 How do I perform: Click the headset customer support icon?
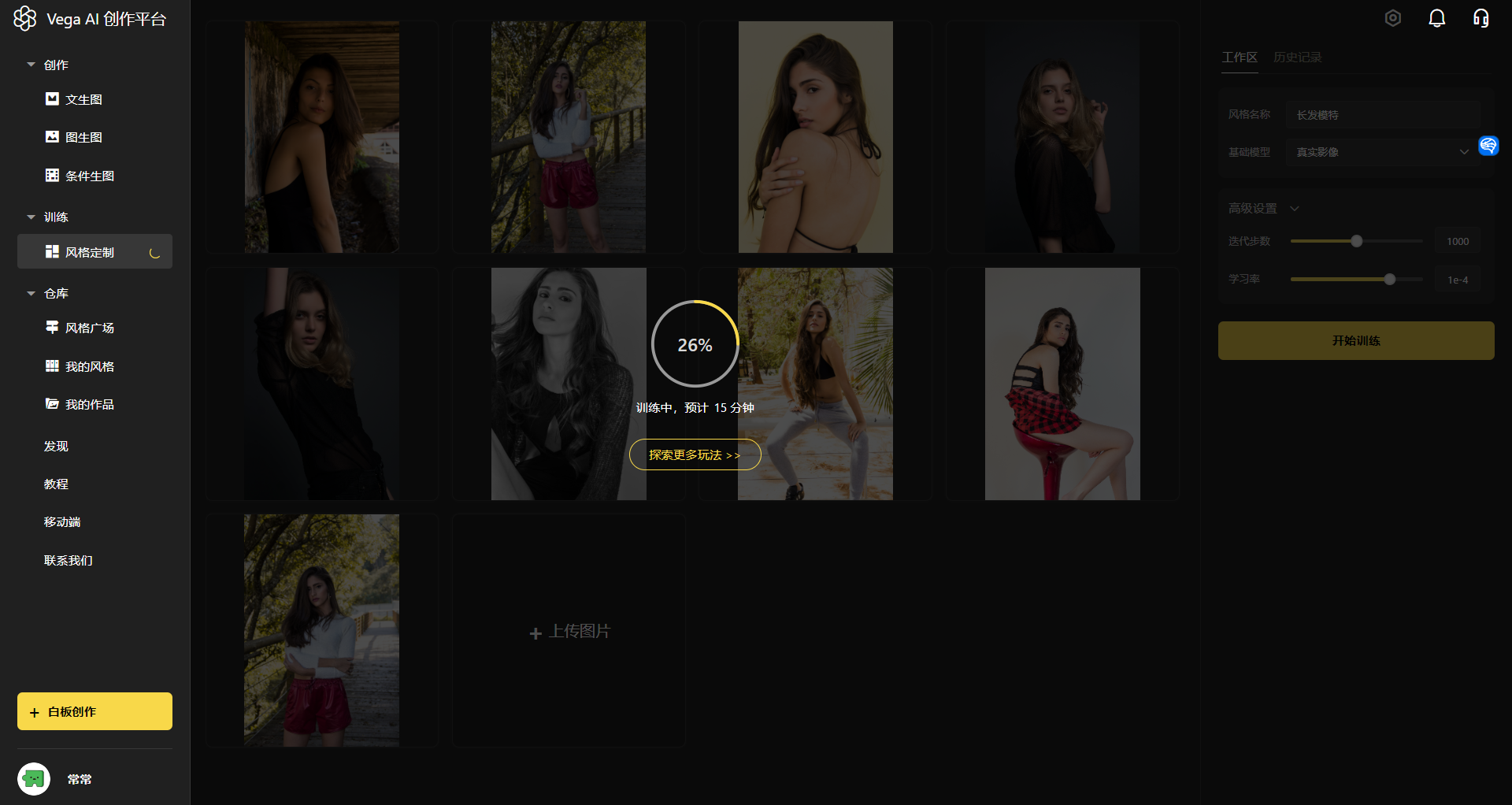pyautogui.click(x=1480, y=18)
